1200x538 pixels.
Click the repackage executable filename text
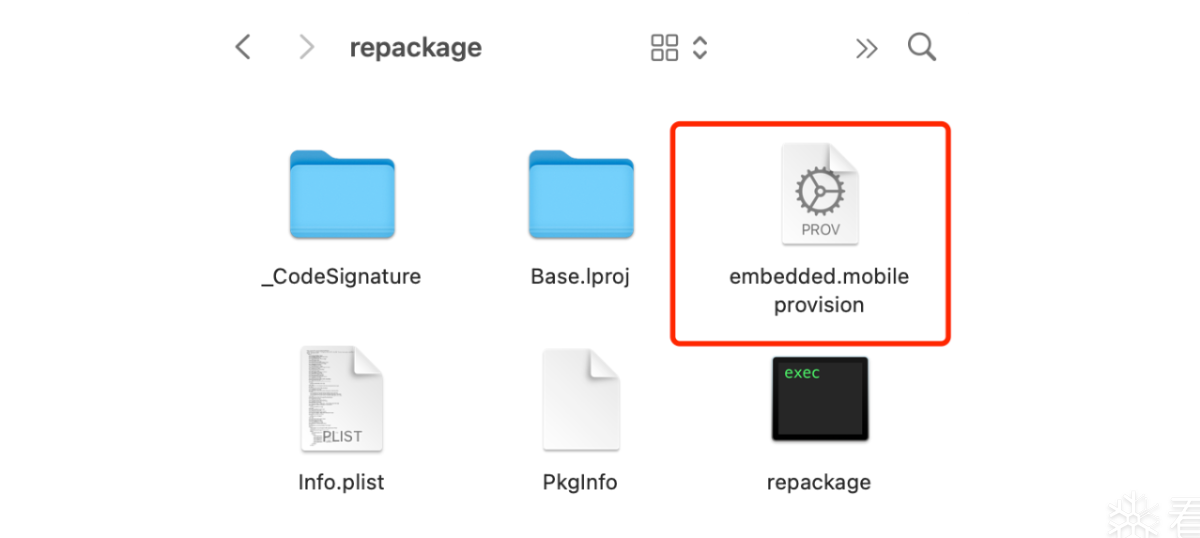[x=819, y=482]
